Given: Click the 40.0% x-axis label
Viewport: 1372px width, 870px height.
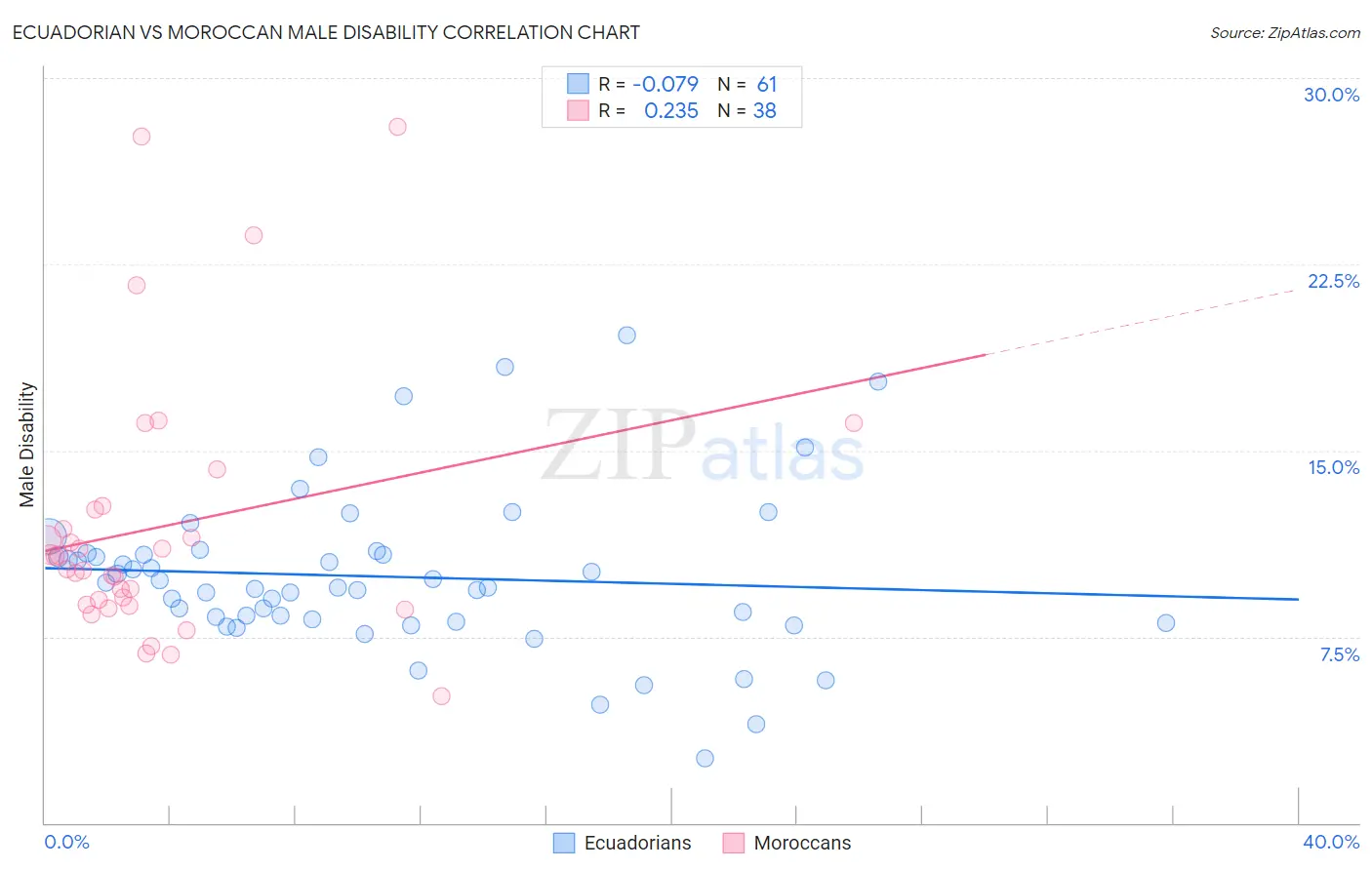Looking at the screenshot, I should pos(1331,842).
